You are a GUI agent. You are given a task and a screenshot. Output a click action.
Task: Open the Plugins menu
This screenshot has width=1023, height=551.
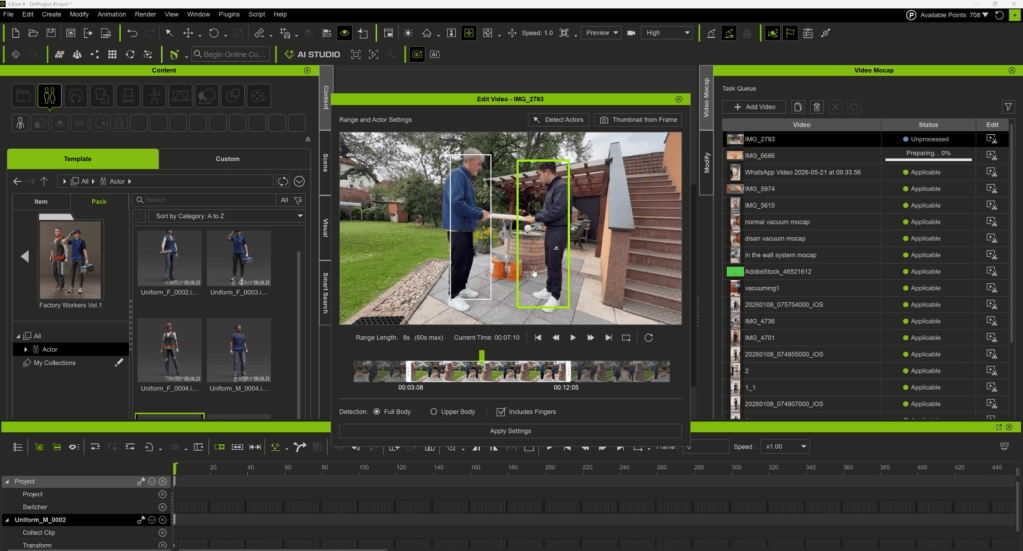click(229, 14)
